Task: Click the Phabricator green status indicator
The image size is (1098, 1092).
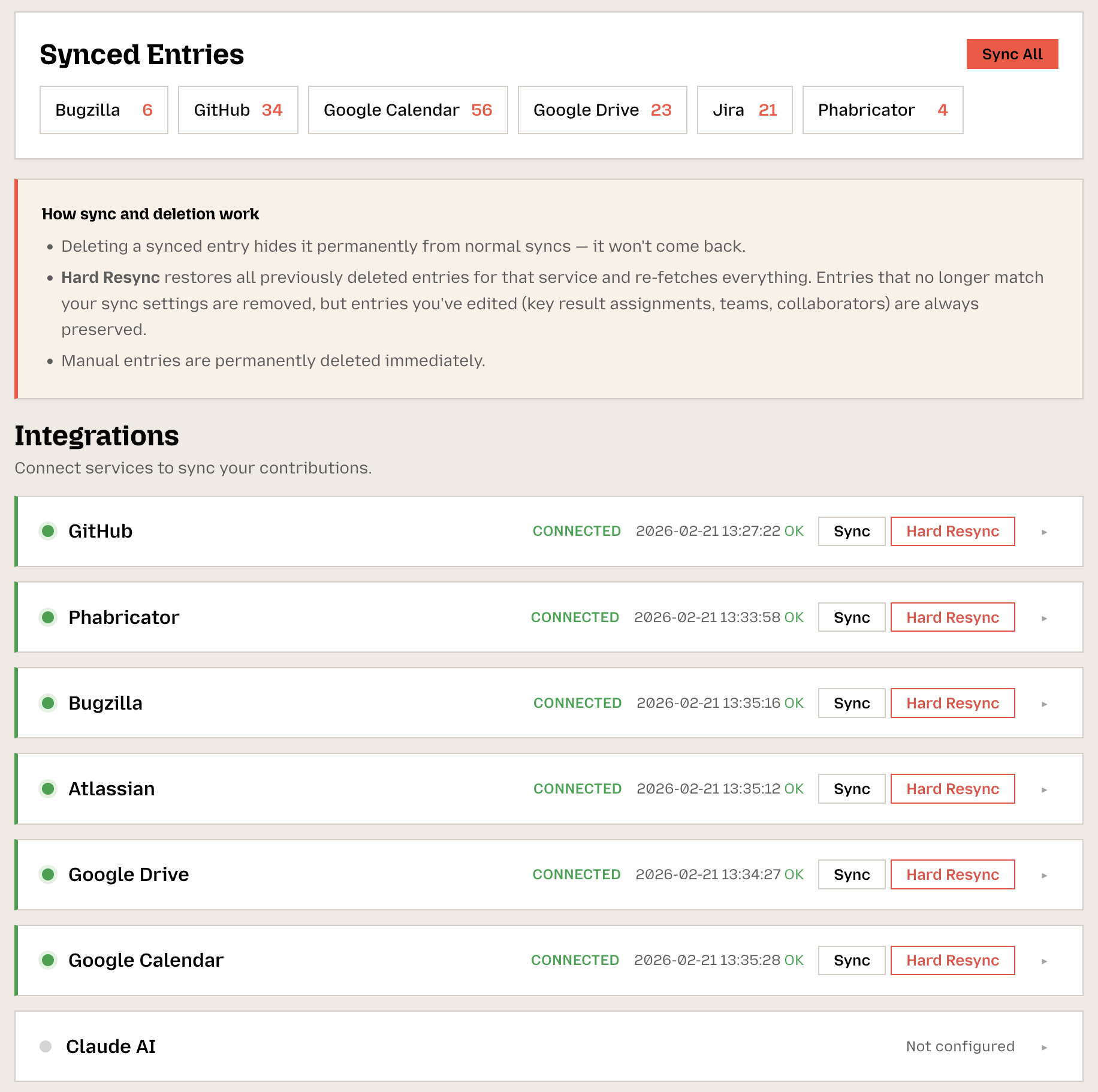Action: 48,617
